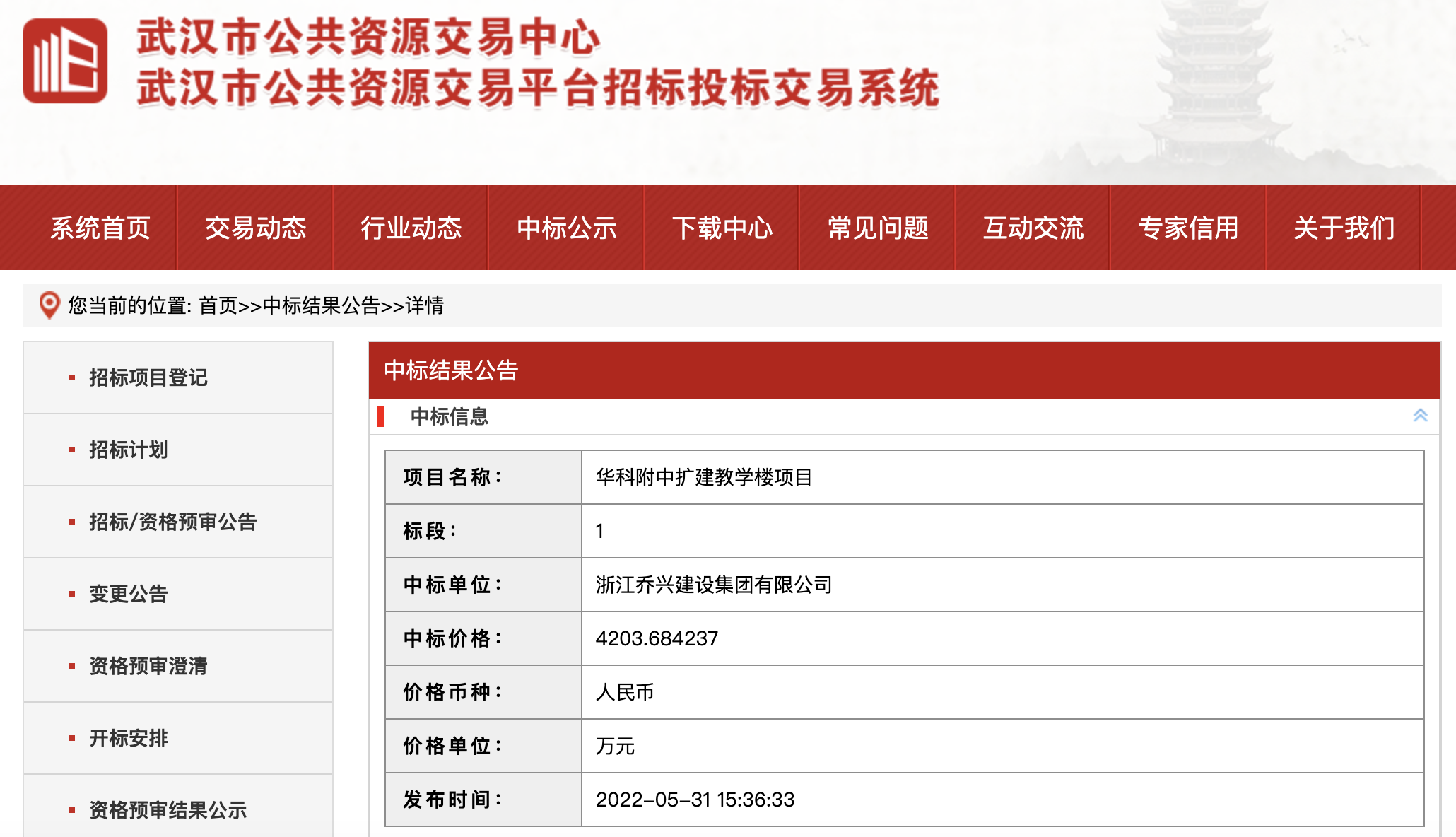
Task: Visit 下载中心 from the navigation bar
Action: click(x=722, y=228)
